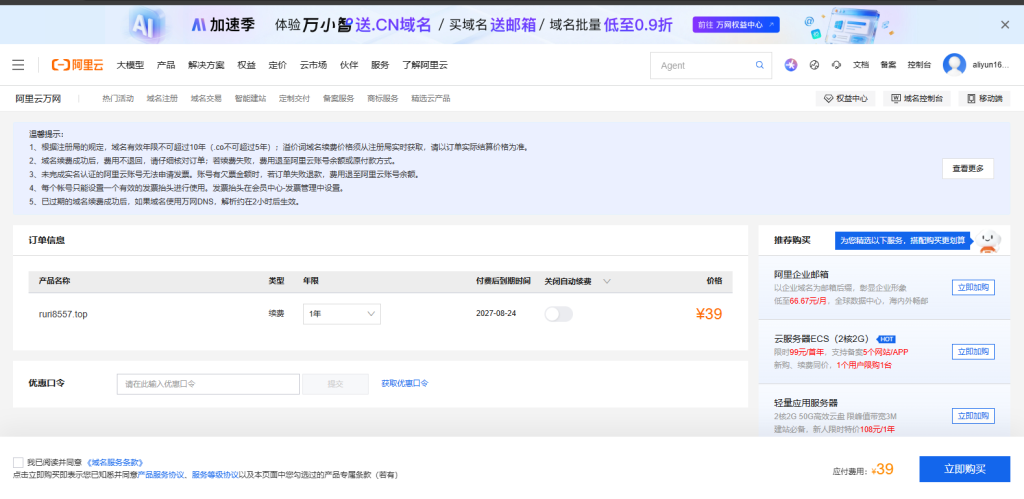Viewport: 1024px width, 499px height.
Task: Open the headset customer support icon
Action: point(836,65)
